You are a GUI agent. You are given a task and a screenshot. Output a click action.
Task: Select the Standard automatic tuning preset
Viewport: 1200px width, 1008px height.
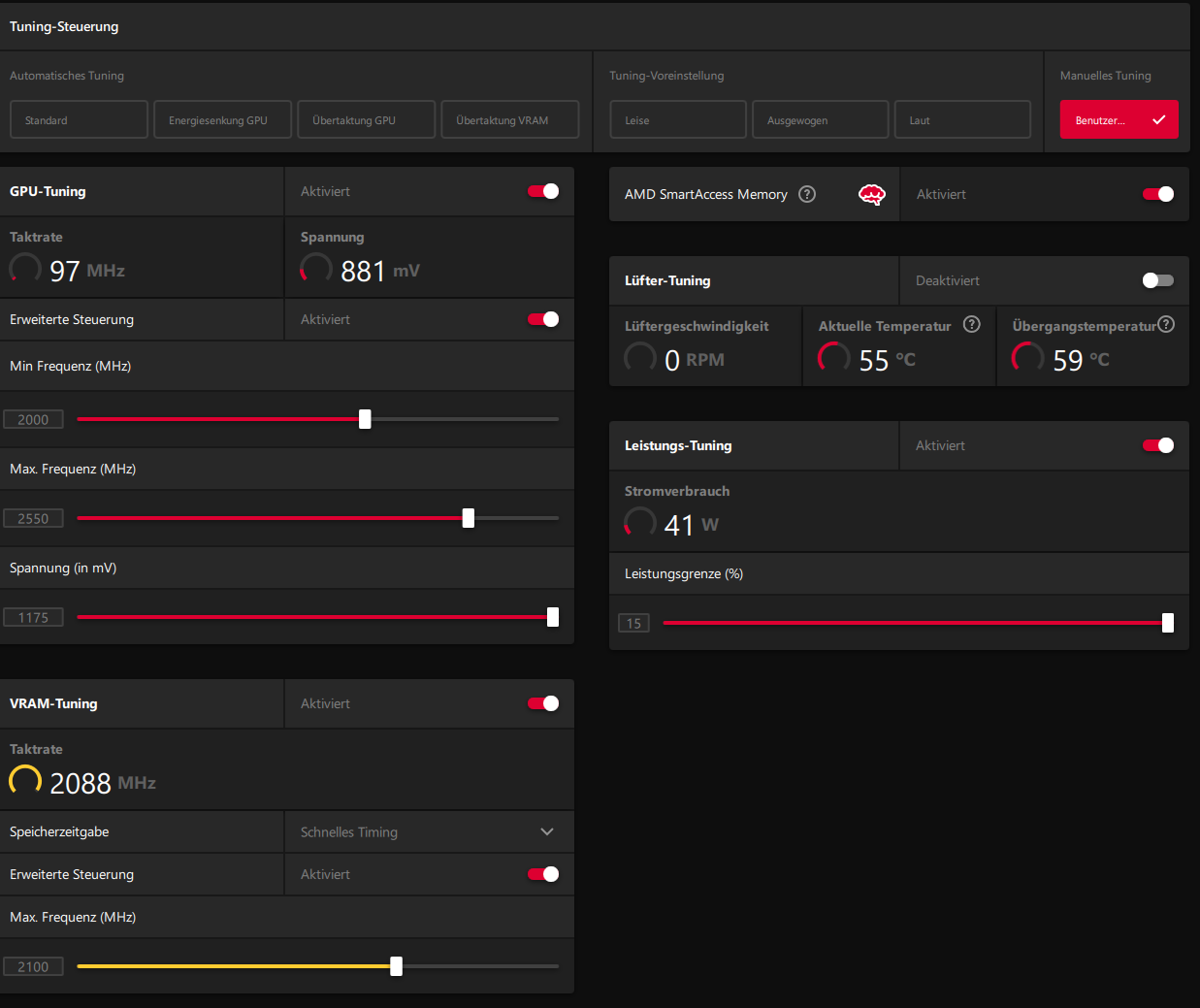(80, 119)
